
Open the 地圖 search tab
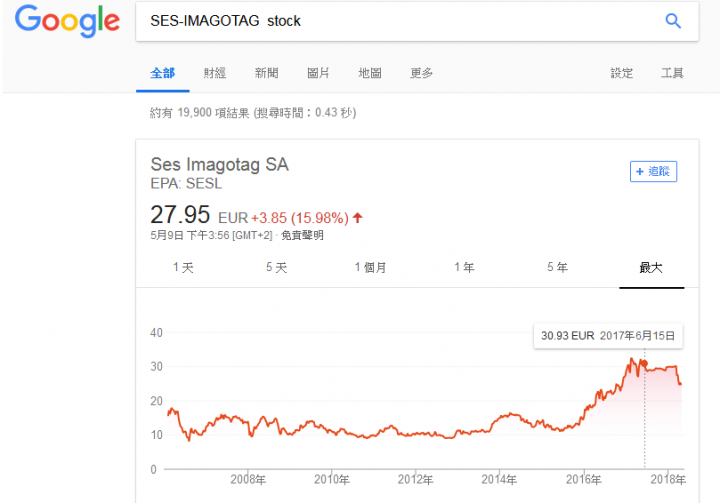click(x=370, y=73)
